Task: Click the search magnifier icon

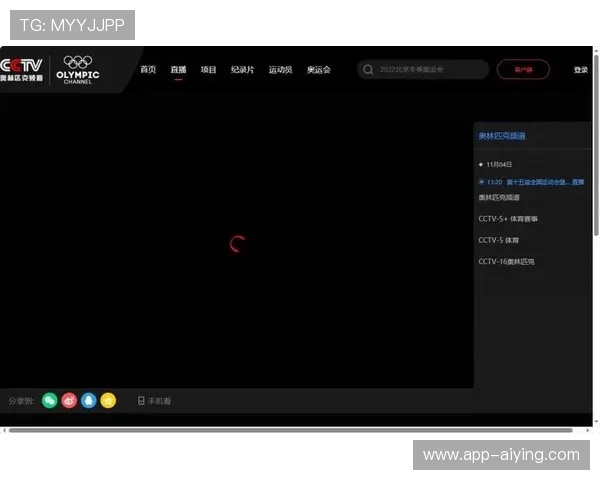Action: click(368, 70)
